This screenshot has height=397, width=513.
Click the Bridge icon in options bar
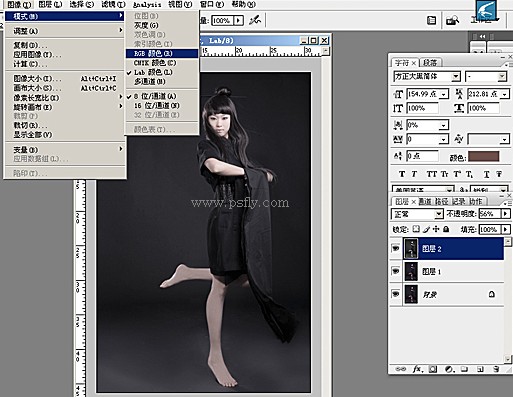pos(453,20)
